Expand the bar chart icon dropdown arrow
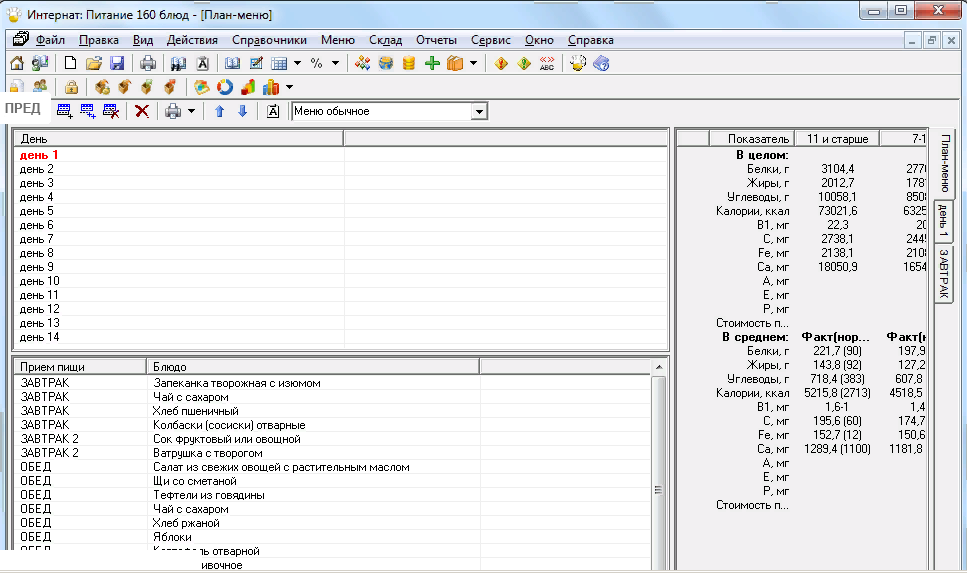967x573 pixels. point(289,87)
